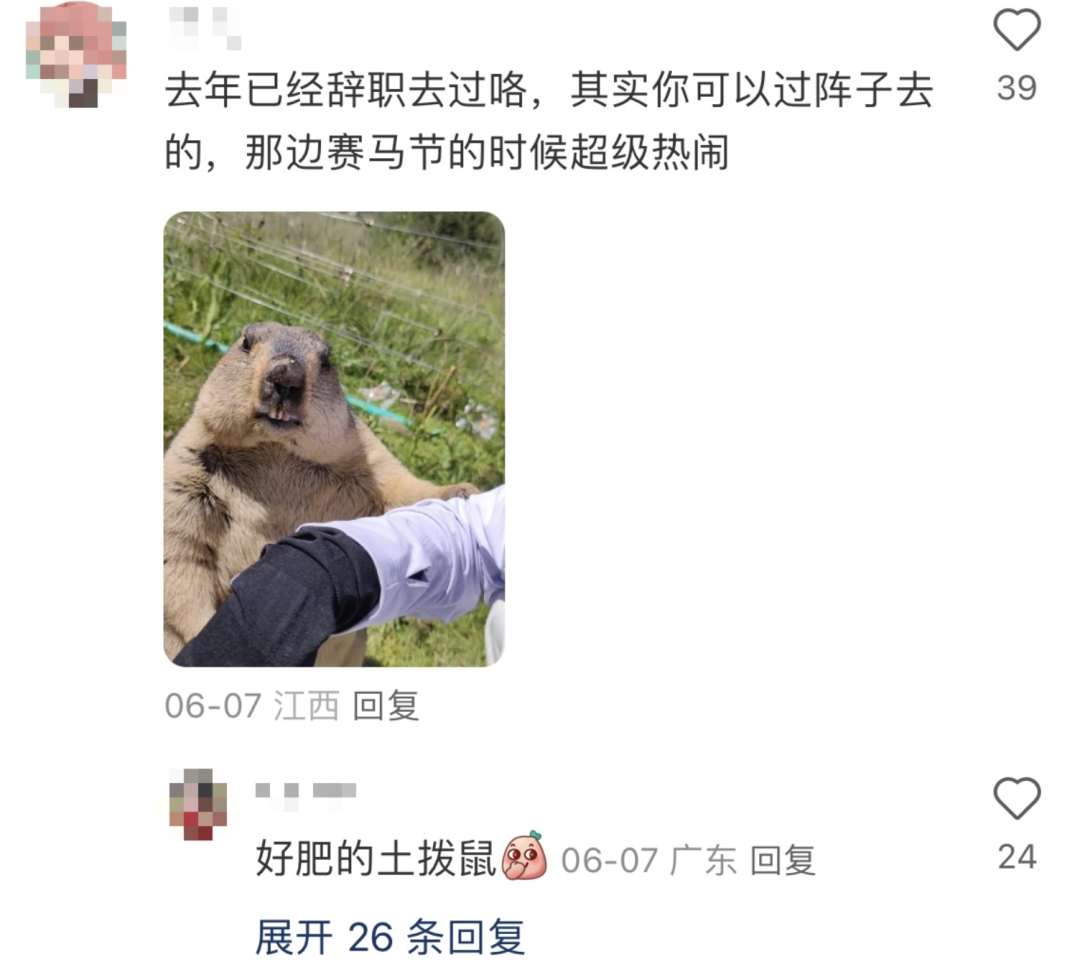Reply to the top comment via 回复
Screen dimensions: 1080x967
pos(386,706)
